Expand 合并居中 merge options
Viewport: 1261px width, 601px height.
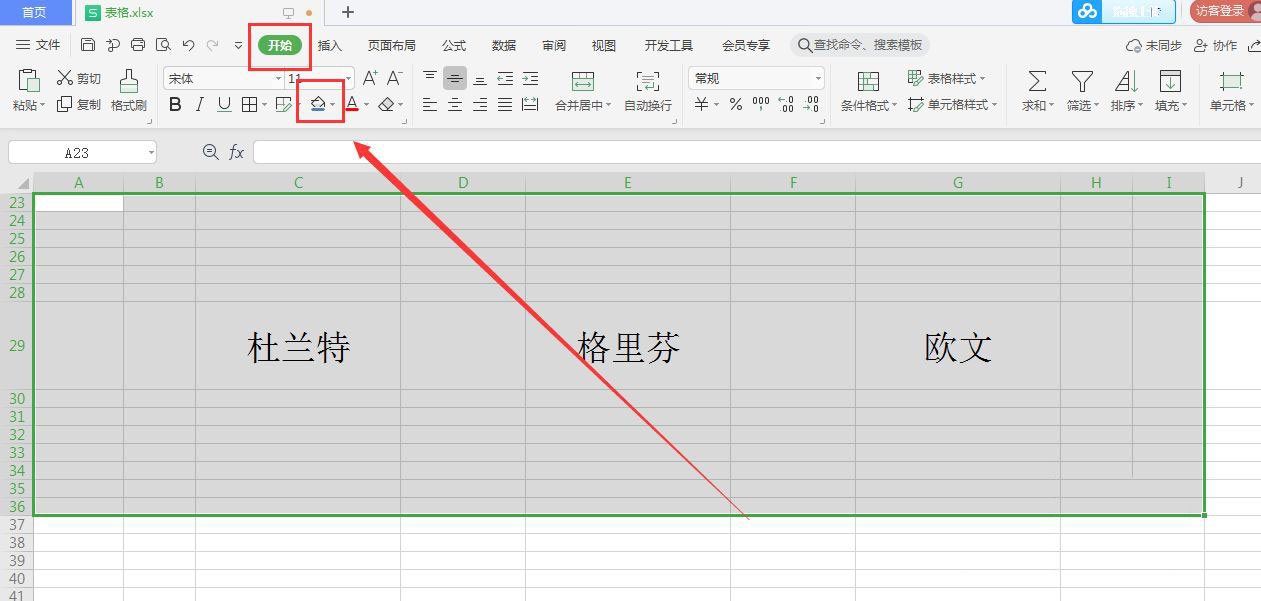pyautogui.click(x=608, y=105)
